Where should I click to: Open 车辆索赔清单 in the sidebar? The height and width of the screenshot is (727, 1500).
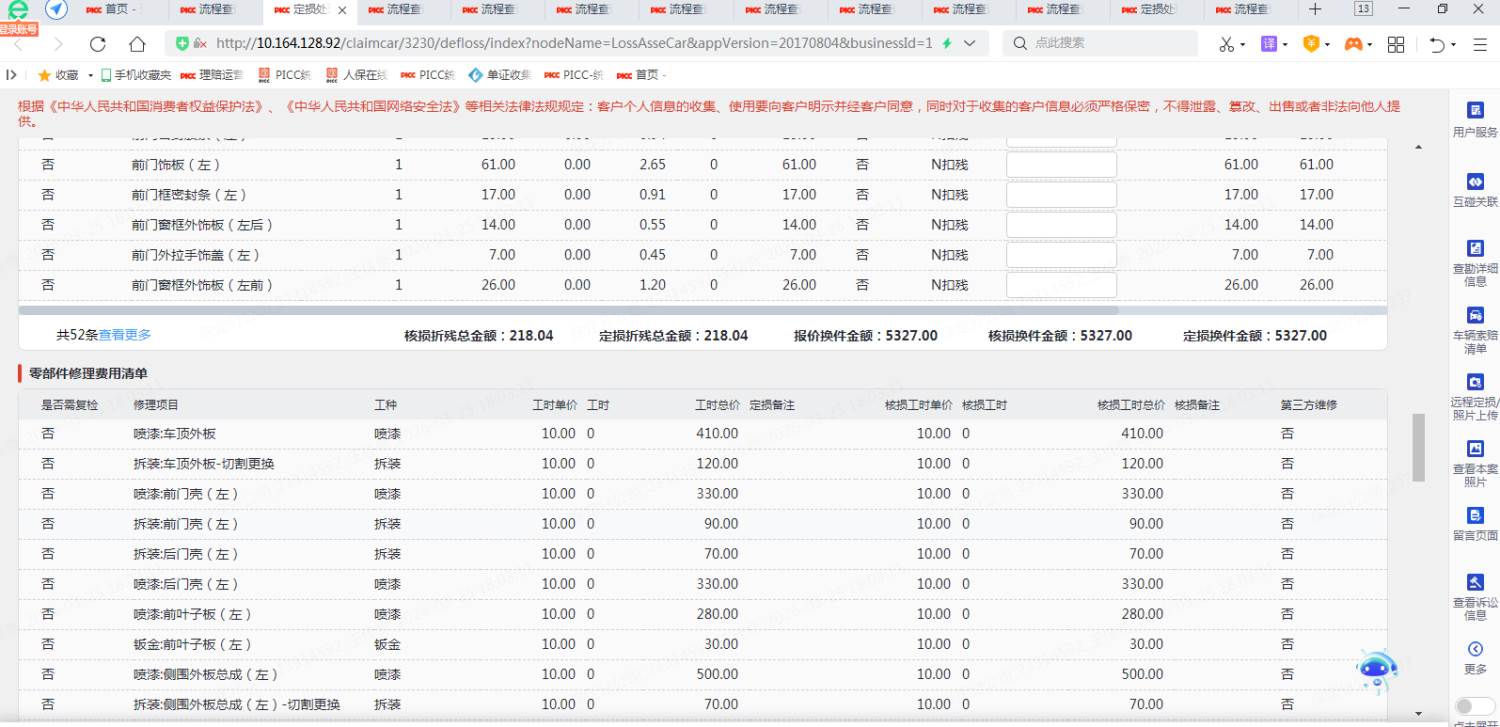point(1474,315)
